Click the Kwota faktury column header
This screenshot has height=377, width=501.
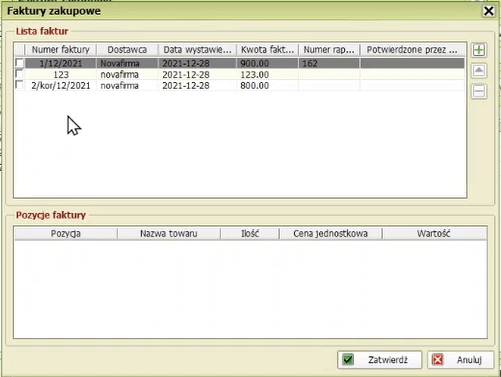(267, 50)
